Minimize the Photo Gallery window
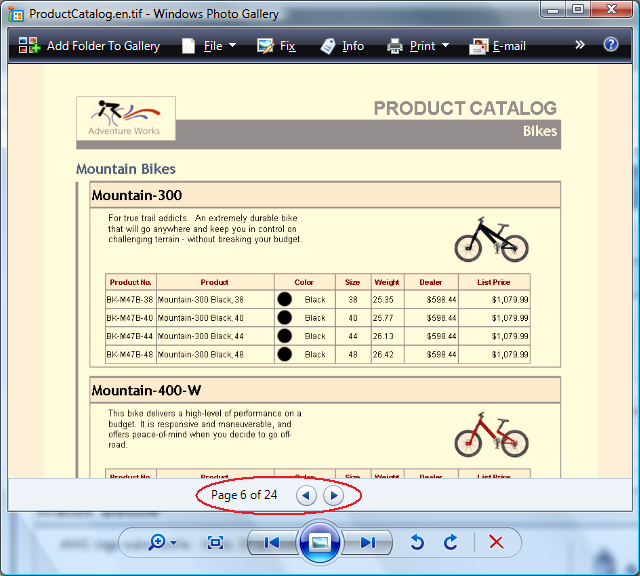The image size is (640, 576). point(553,9)
